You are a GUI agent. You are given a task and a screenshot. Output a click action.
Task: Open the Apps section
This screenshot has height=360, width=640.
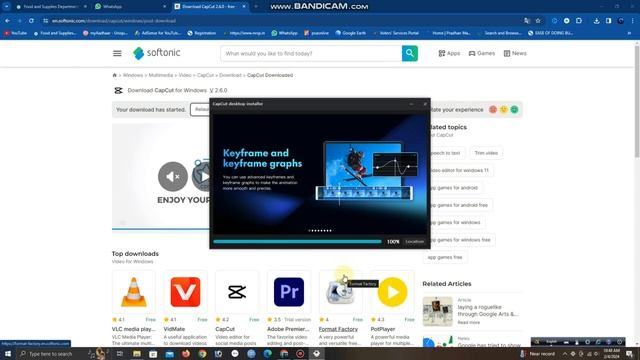click(x=449, y=53)
